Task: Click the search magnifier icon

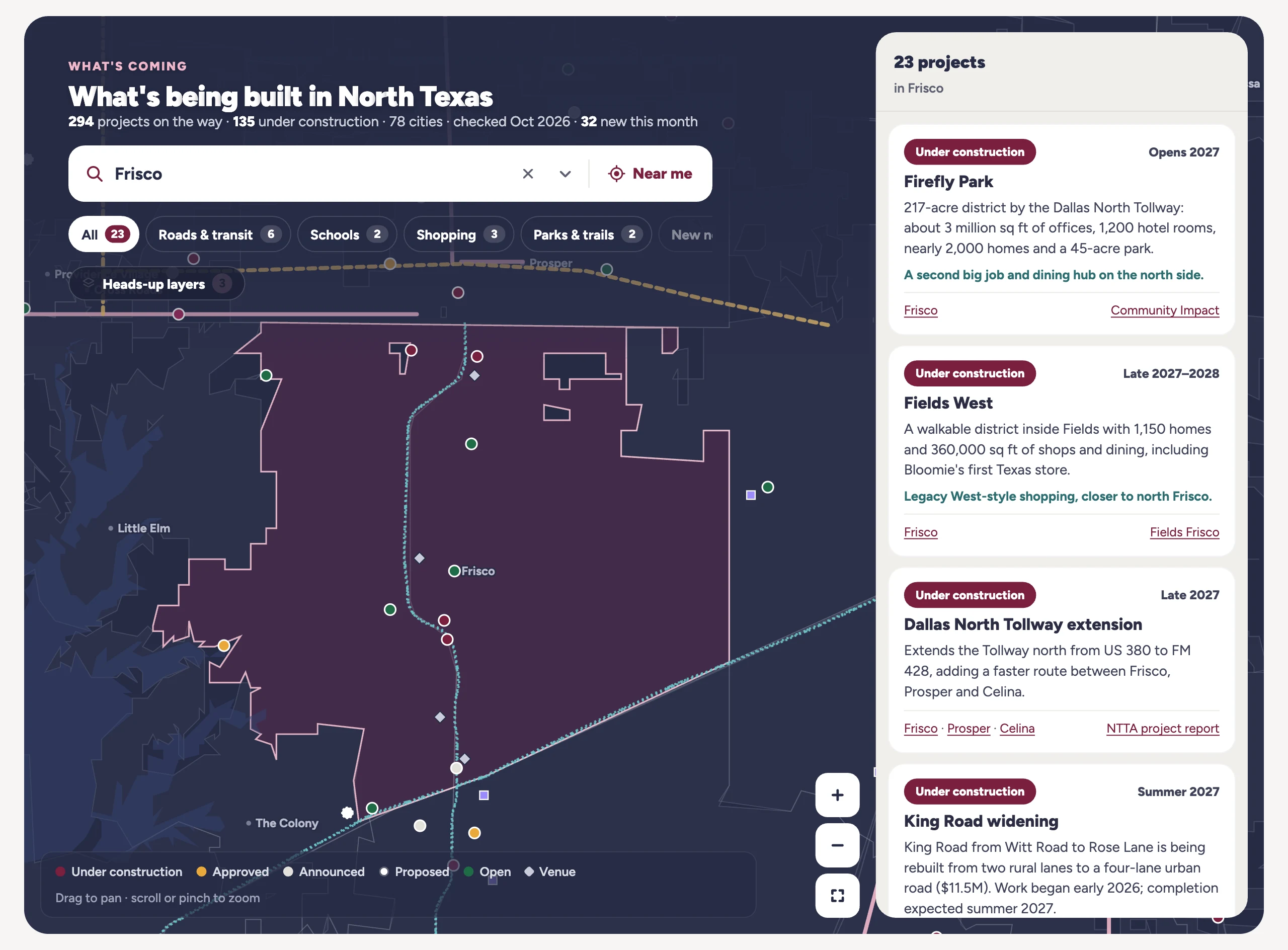Action: (94, 174)
